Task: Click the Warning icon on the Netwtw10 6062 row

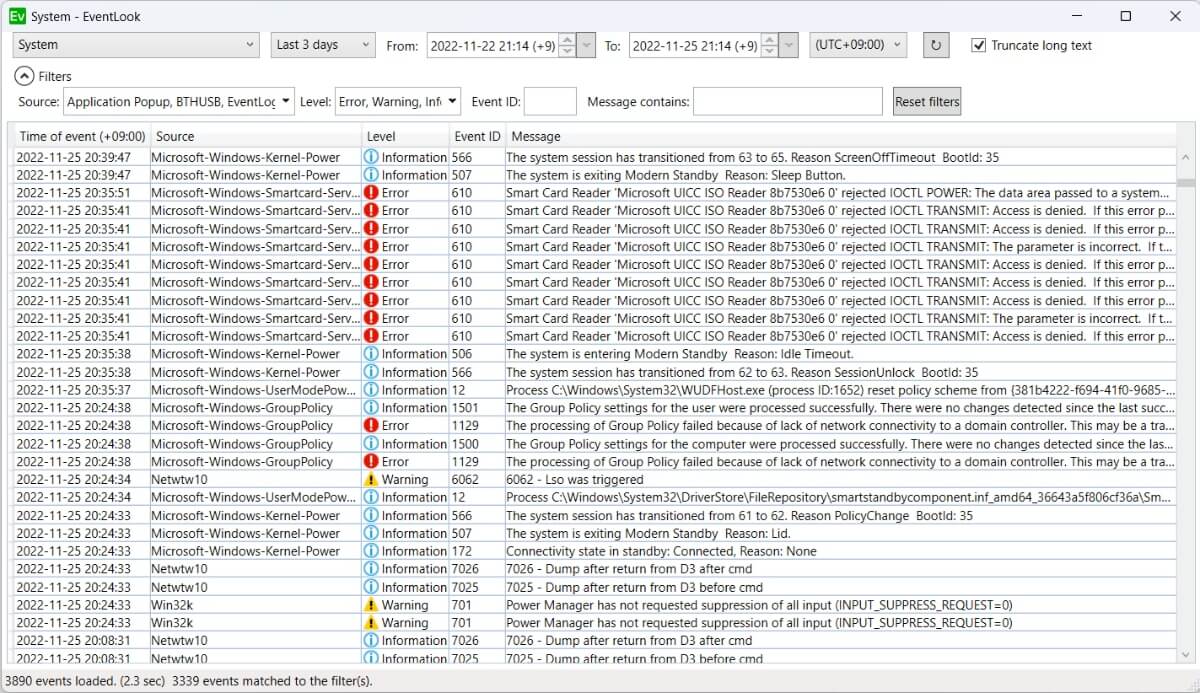Action: (371, 479)
